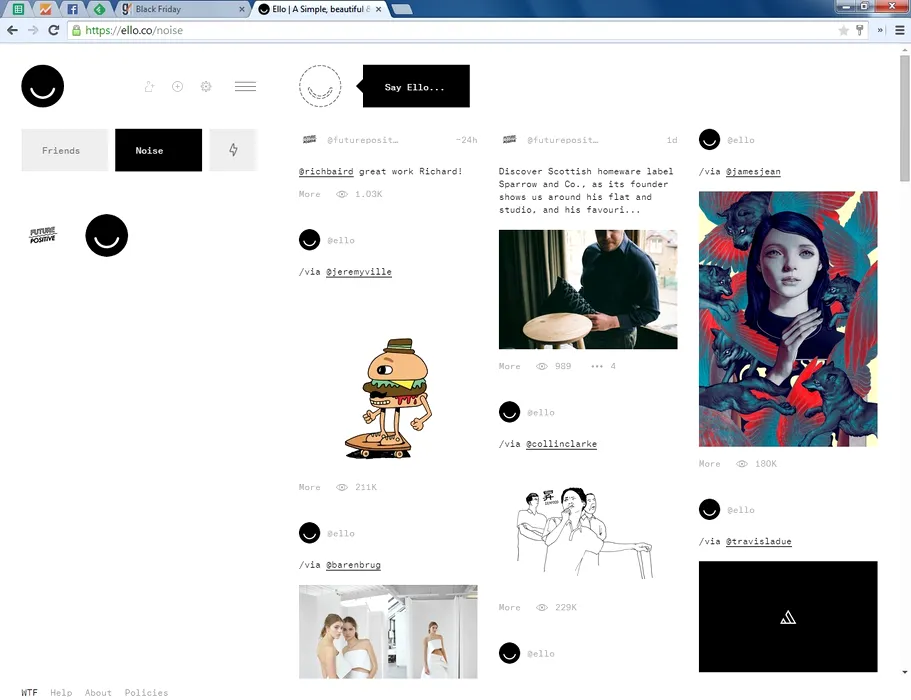The width and height of the screenshot is (911, 700).
Task: Click the Ello smiley logo in the sidebar header
Action: point(42,86)
